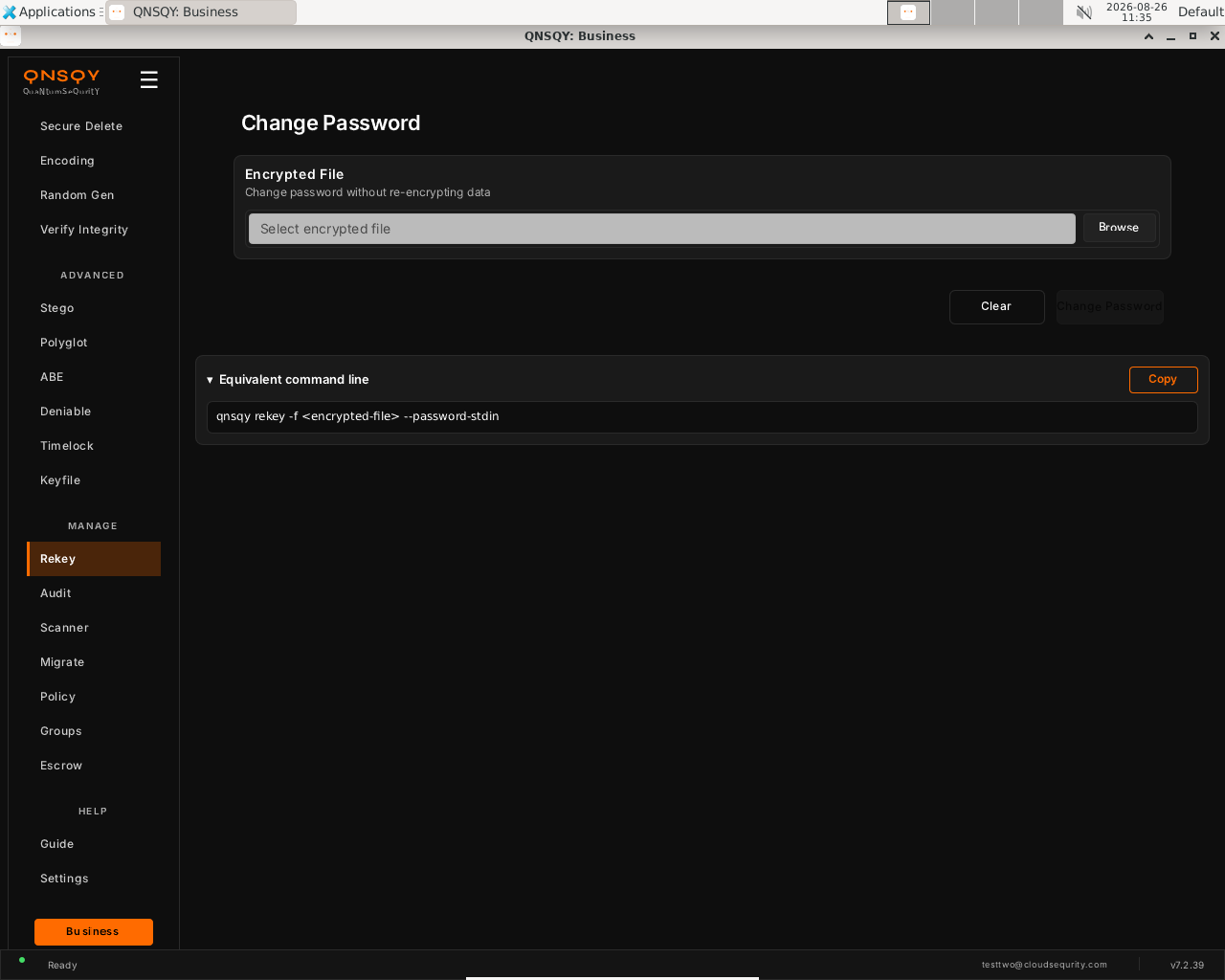1225x980 pixels.
Task: Click the window menu icon in the title bar
Action: coord(11,36)
